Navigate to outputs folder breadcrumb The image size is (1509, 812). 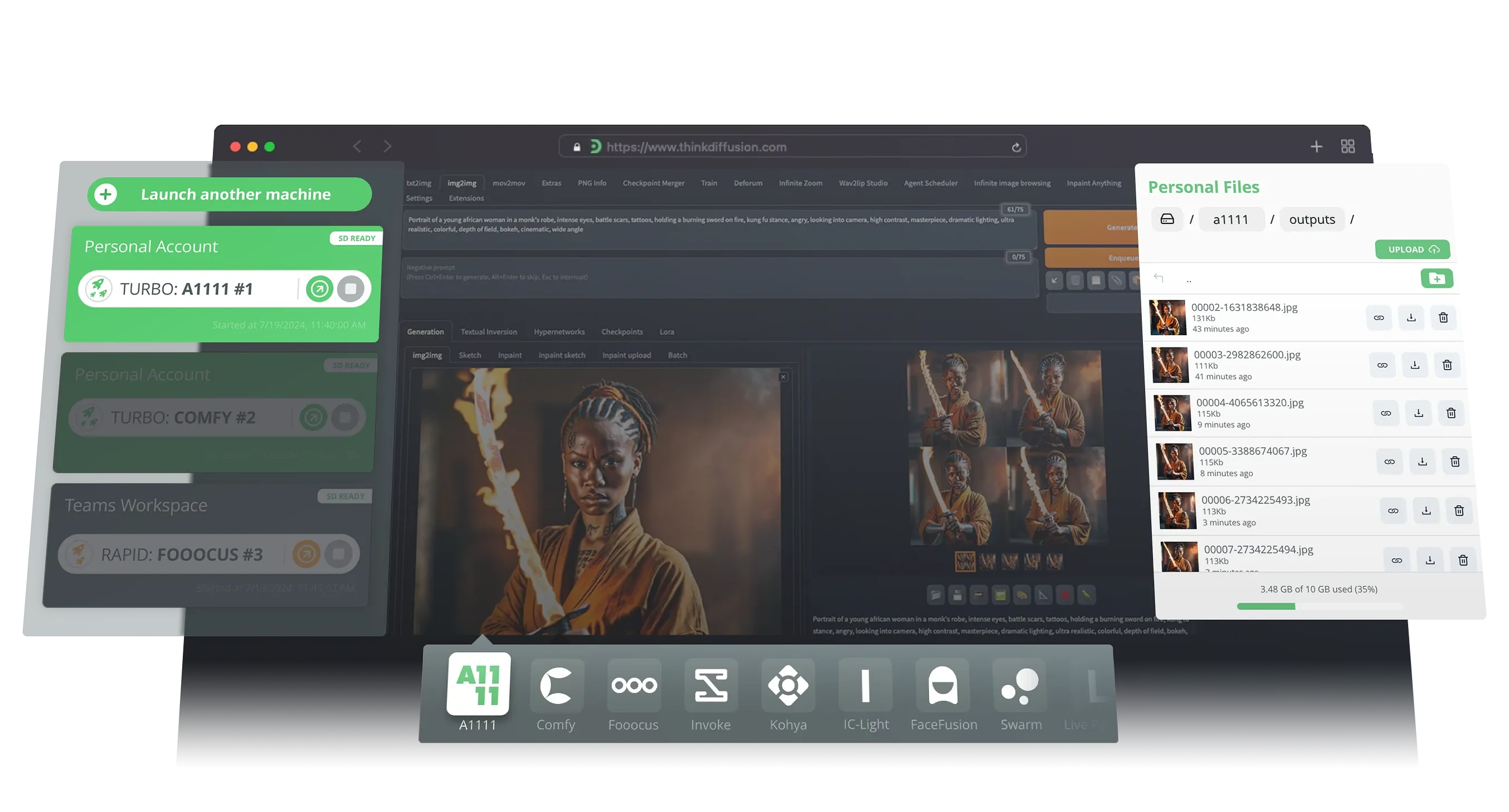[1312, 219]
